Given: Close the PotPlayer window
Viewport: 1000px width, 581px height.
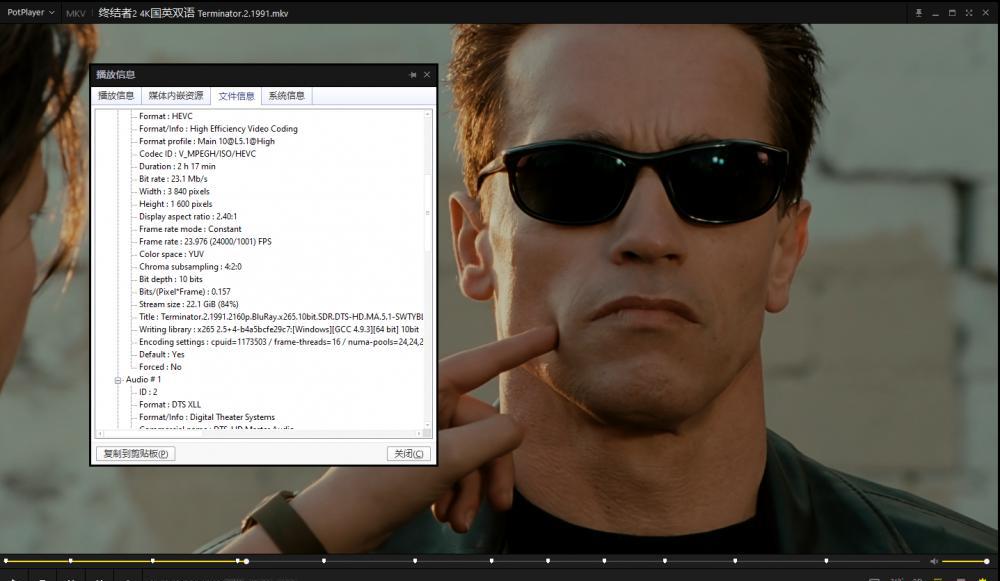Looking at the screenshot, I should pos(985,13).
